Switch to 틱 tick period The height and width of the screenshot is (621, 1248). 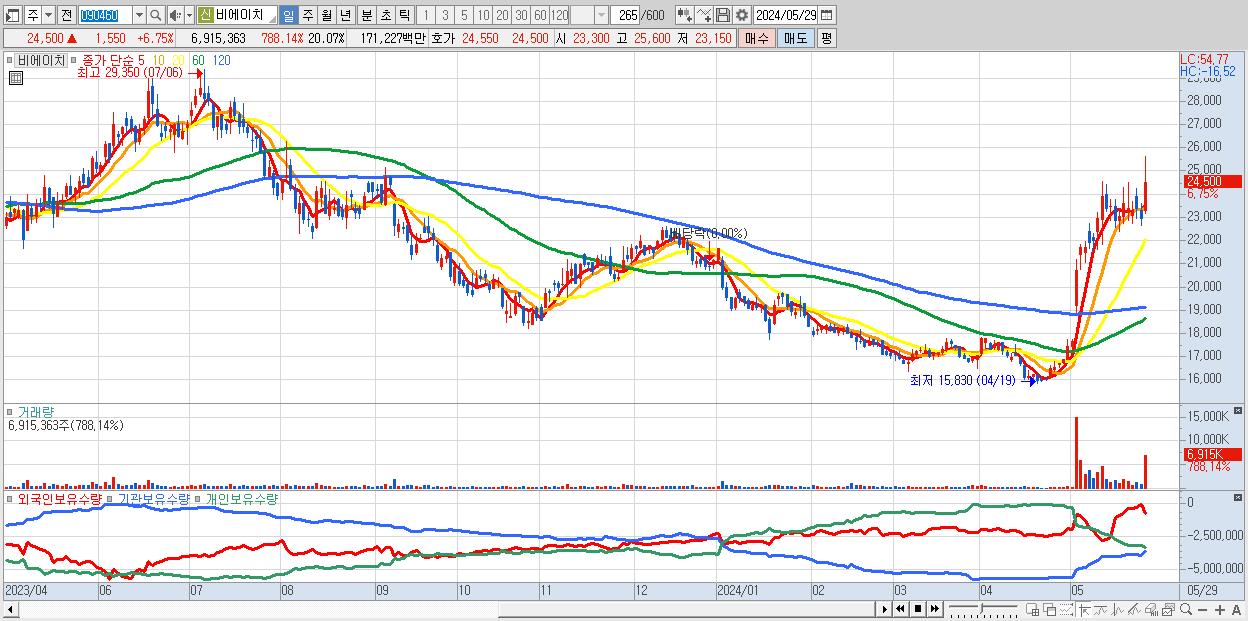[x=404, y=15]
